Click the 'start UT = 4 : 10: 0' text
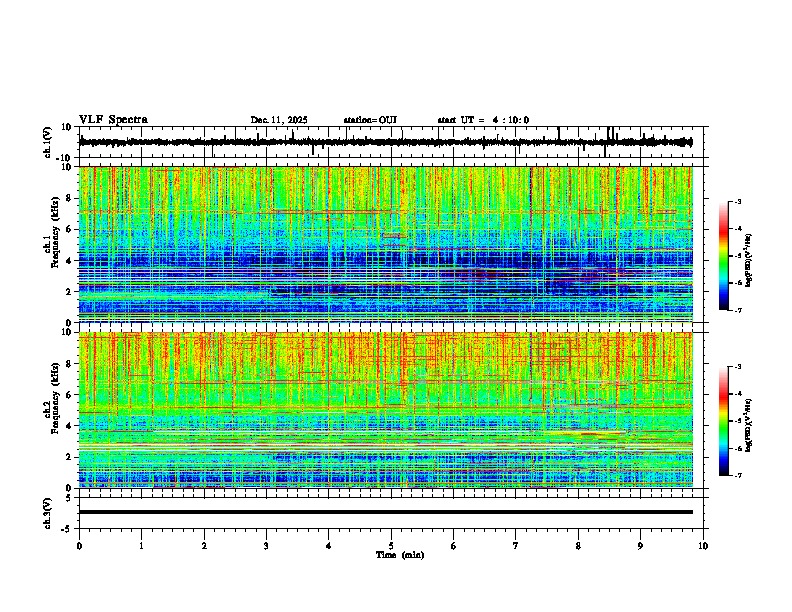This screenshot has width=792, height=612. tap(483, 120)
